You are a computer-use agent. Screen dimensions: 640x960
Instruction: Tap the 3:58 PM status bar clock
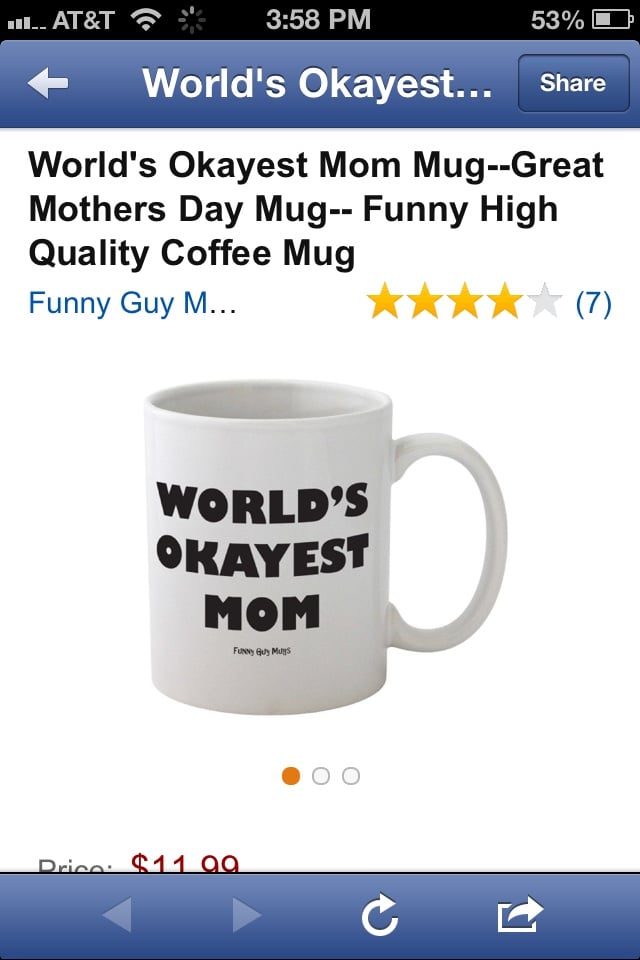(x=318, y=20)
